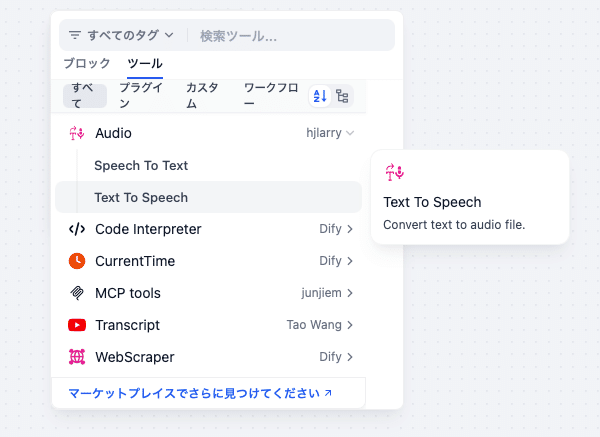Click the hjlarry author text

[x=324, y=133]
